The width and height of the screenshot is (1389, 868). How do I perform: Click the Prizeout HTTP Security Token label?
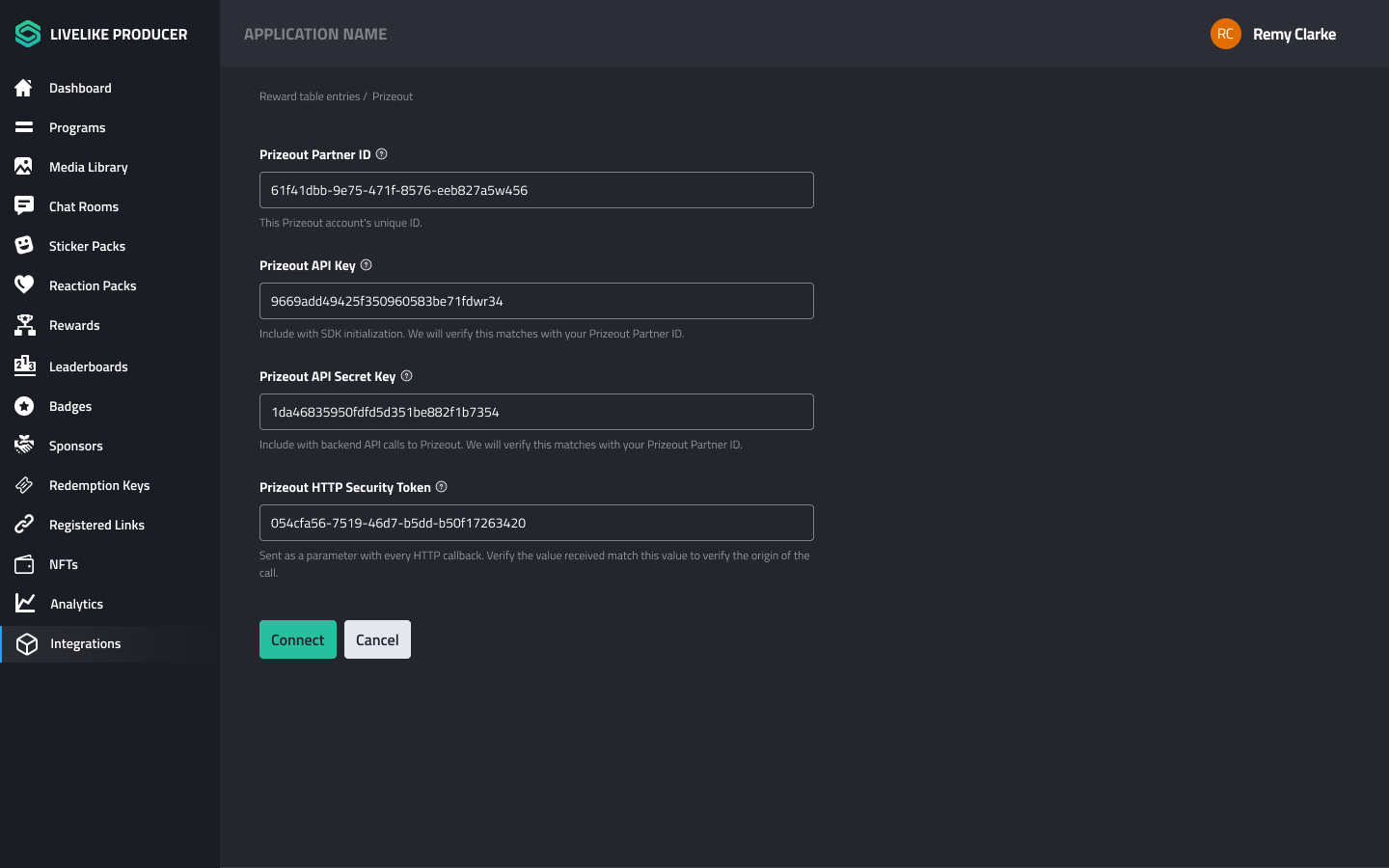click(x=345, y=487)
